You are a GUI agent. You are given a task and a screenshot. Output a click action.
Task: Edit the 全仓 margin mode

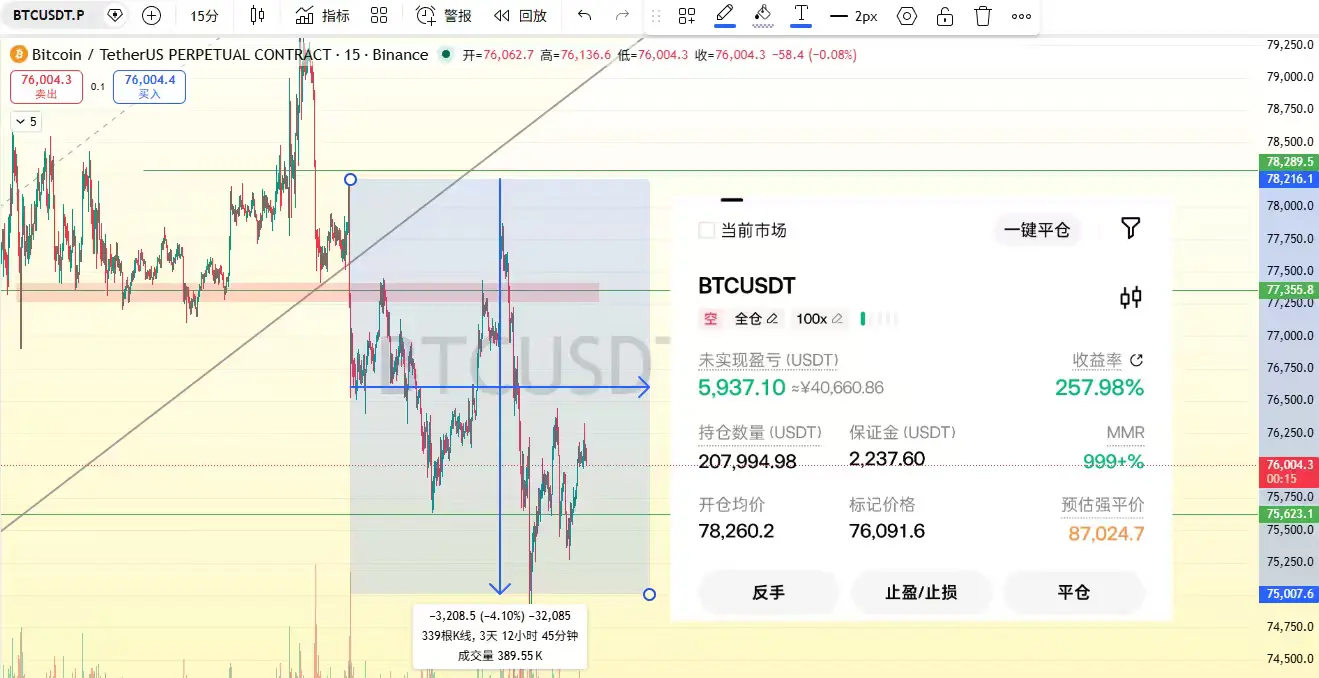[755, 319]
